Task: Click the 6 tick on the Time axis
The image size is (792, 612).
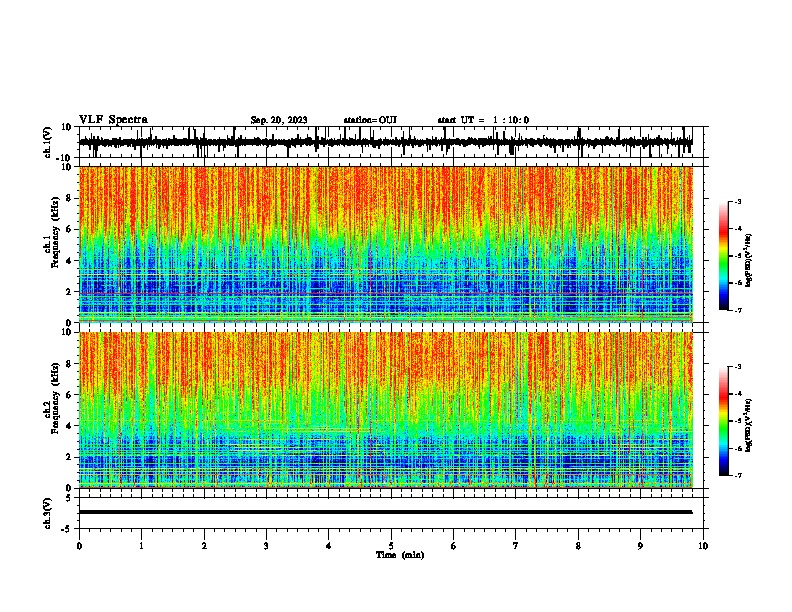Action: pos(454,546)
